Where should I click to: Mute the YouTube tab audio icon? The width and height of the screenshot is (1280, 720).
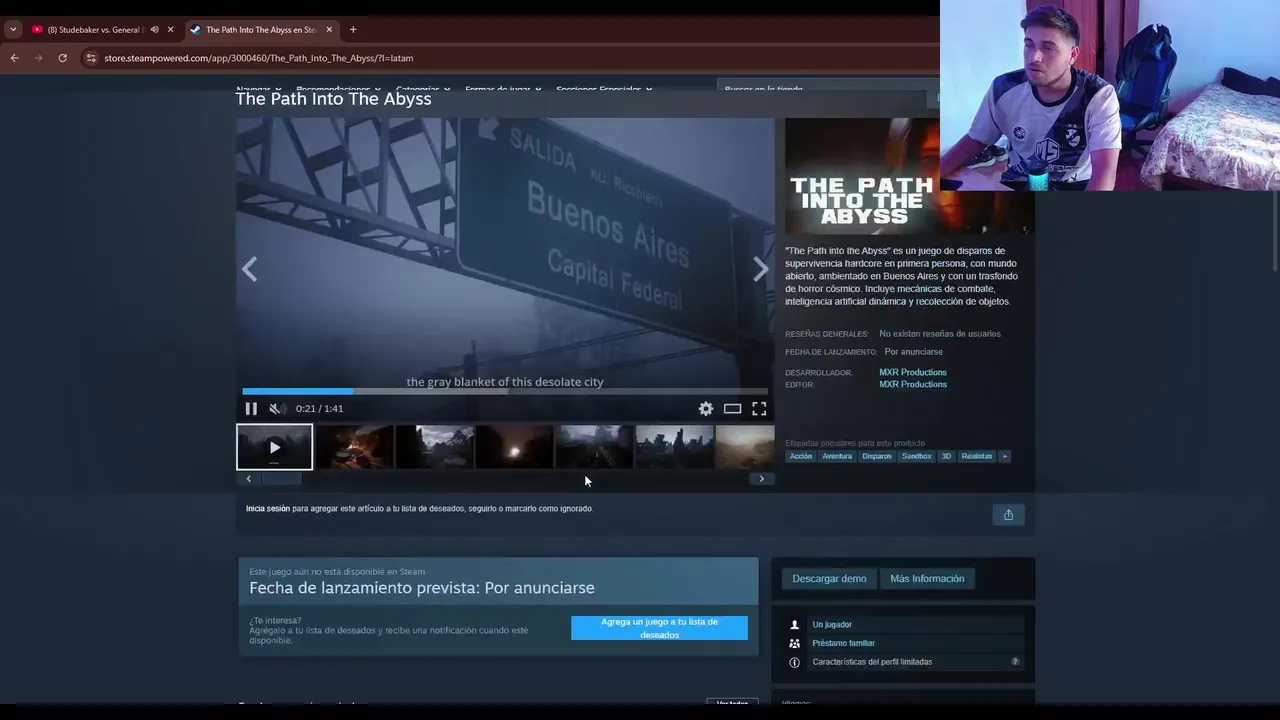click(154, 30)
